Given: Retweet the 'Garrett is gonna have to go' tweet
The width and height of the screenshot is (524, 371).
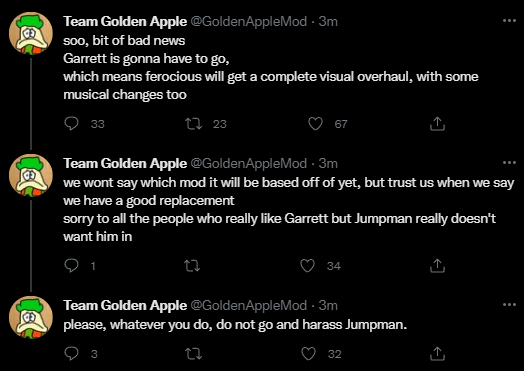Looking at the screenshot, I should [193, 124].
